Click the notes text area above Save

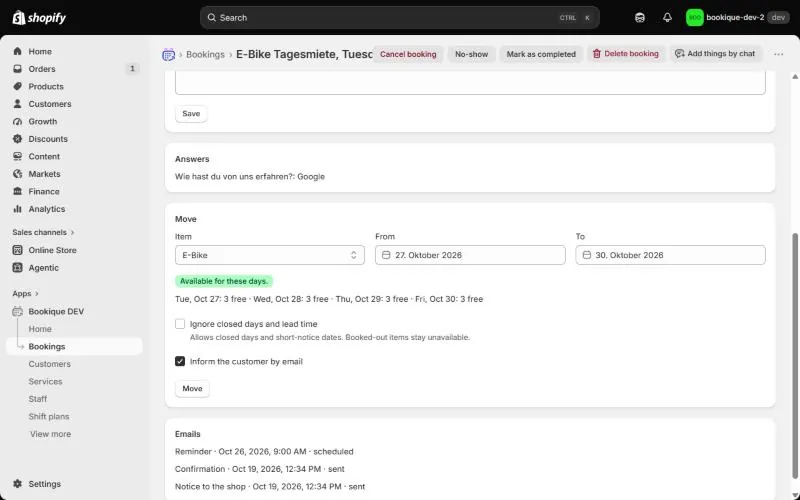pyautogui.click(x=470, y=83)
